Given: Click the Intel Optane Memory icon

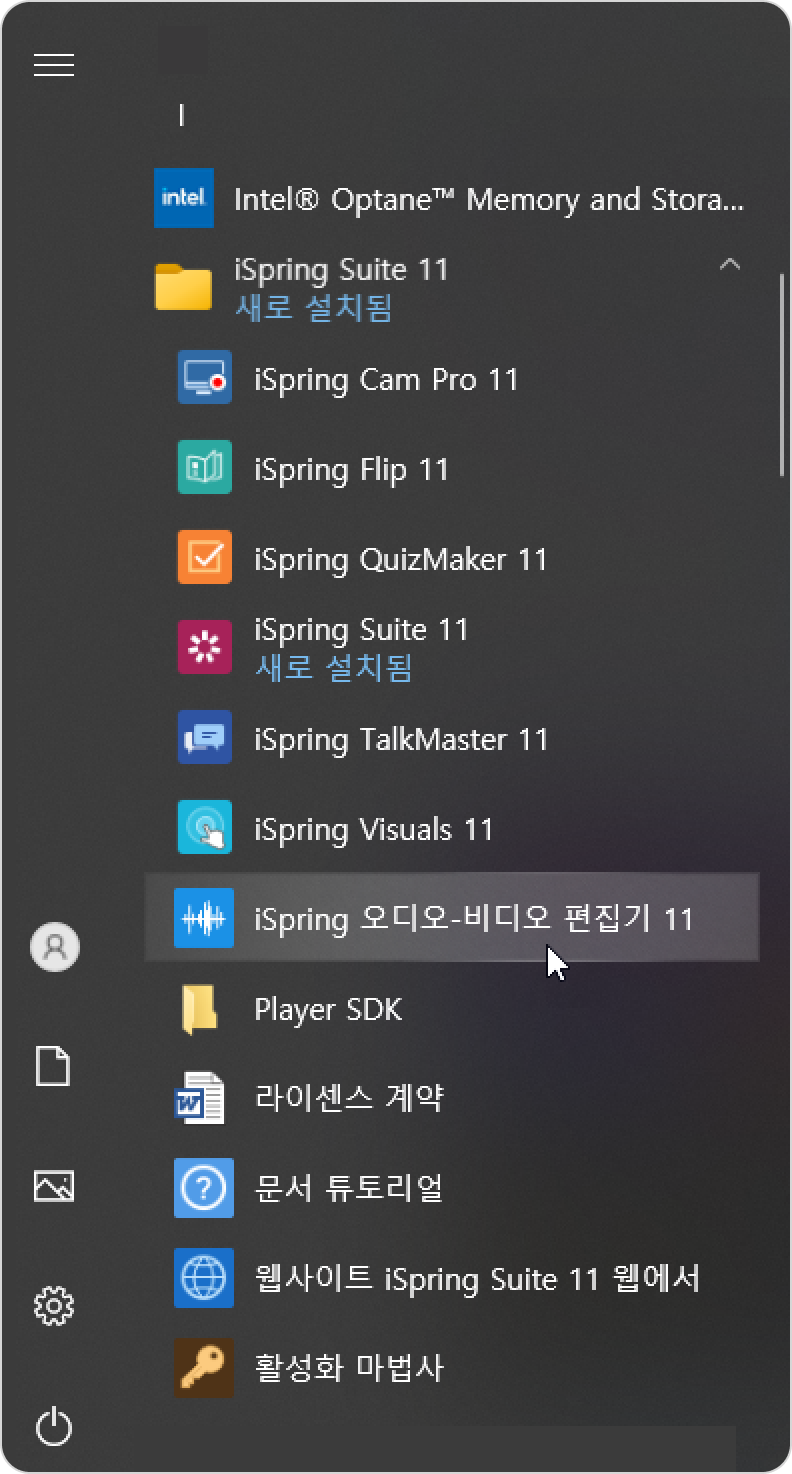Looking at the screenshot, I should (184, 198).
